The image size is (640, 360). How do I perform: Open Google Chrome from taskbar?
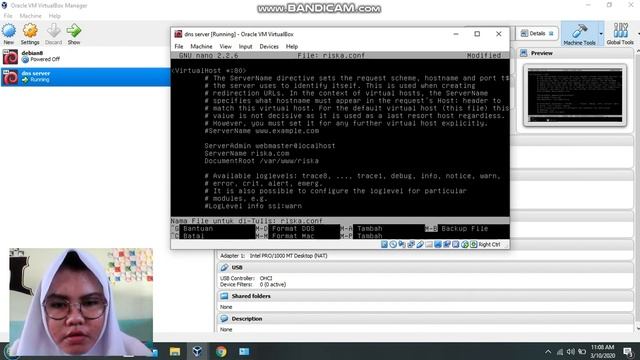[221, 351]
